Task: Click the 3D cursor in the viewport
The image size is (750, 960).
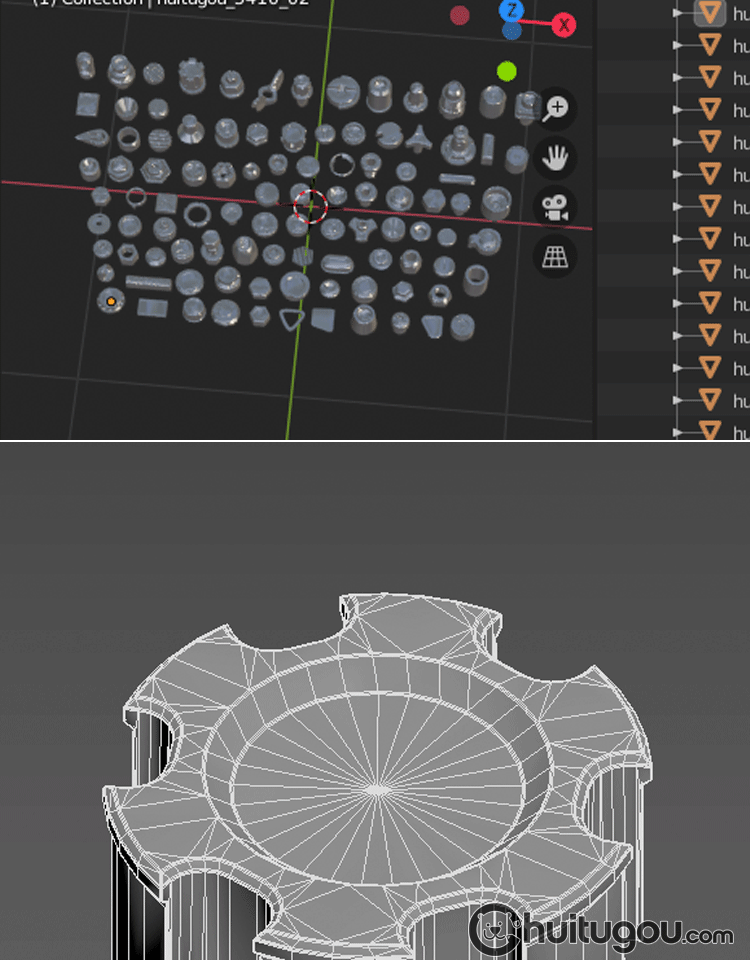Action: pos(311,206)
